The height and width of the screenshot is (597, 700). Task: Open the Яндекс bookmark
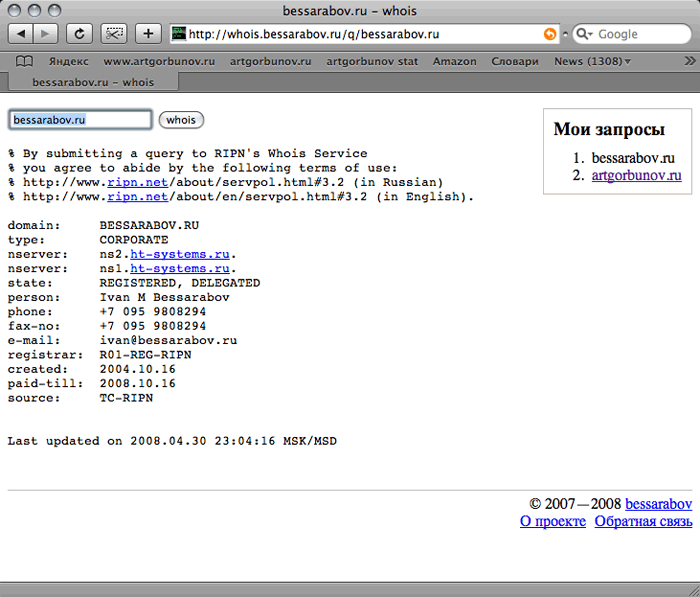tap(69, 61)
